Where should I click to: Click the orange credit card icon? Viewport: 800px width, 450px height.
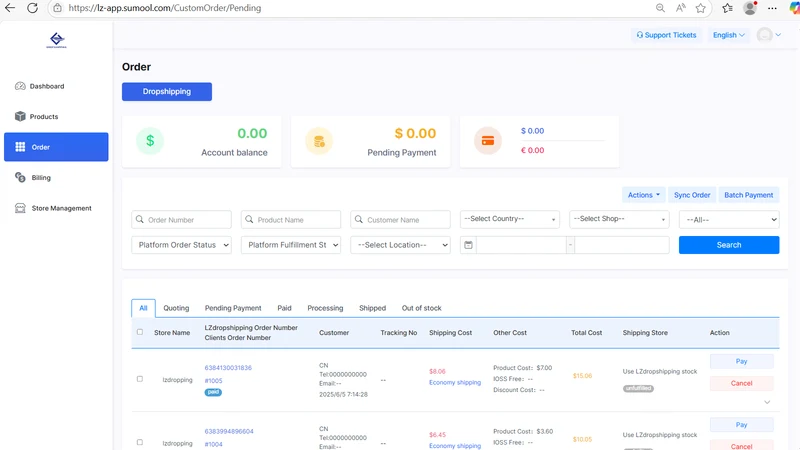(488, 141)
